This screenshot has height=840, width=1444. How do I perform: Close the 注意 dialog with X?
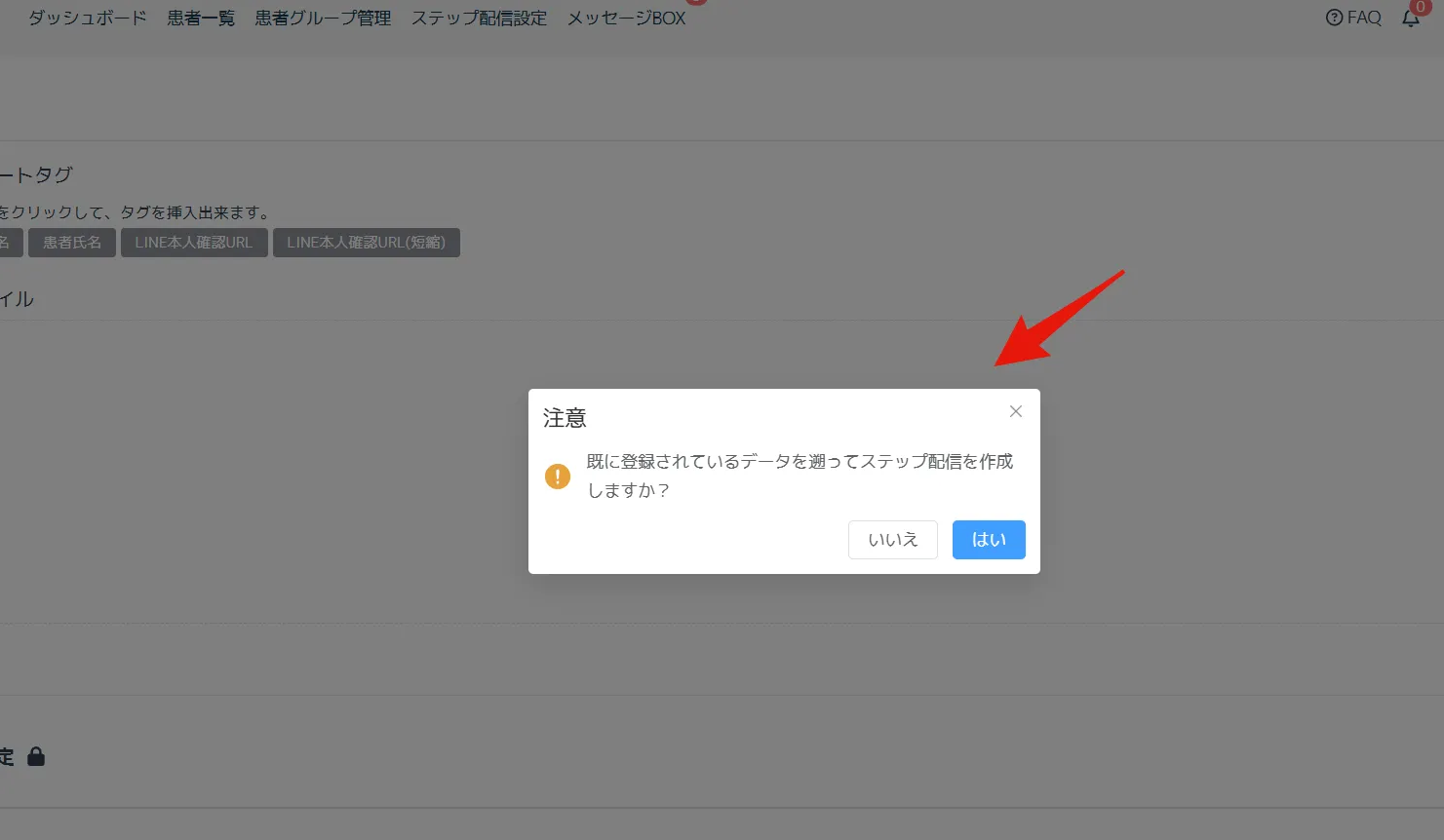(1016, 411)
